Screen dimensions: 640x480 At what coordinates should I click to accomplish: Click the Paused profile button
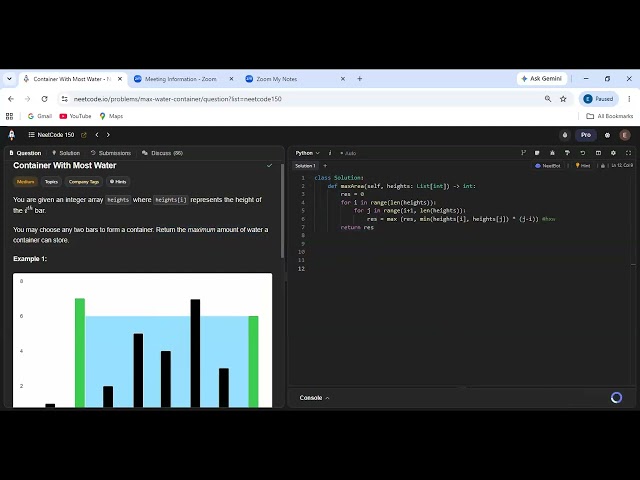point(598,99)
